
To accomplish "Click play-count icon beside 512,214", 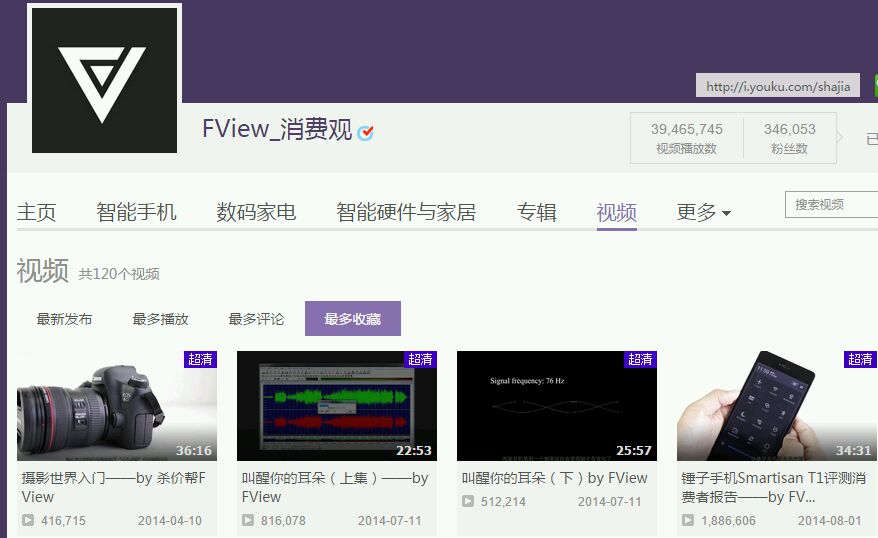I will click(468, 502).
